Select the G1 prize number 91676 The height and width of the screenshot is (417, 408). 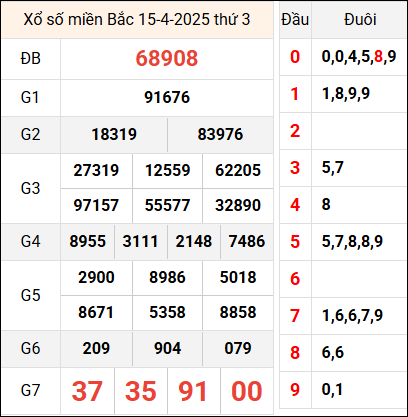tap(167, 97)
